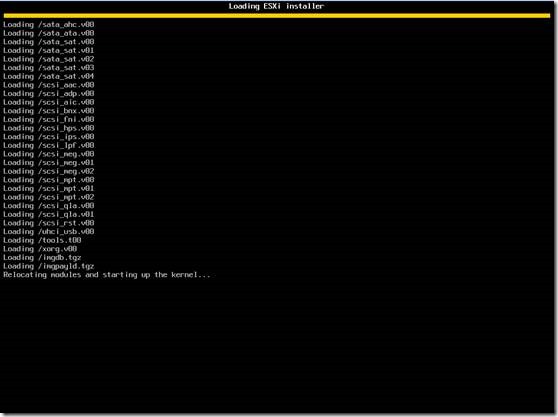Select the "Loading /scsi_adp.v00" line
The height and width of the screenshot is (417, 558).
49,94
